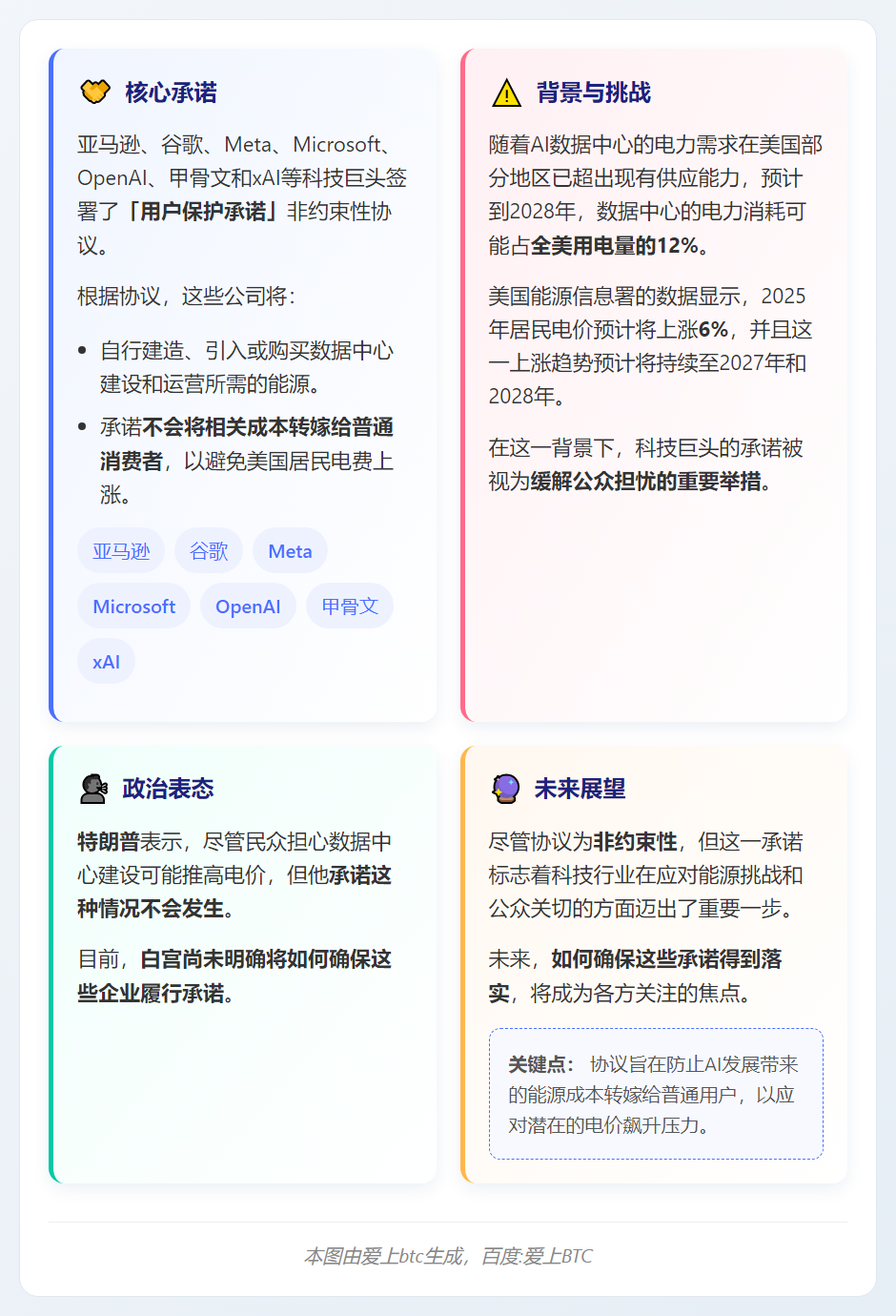896x1316 pixels.
Task: Select the 亚马逊 tag chip
Action: pyautogui.click(x=121, y=551)
